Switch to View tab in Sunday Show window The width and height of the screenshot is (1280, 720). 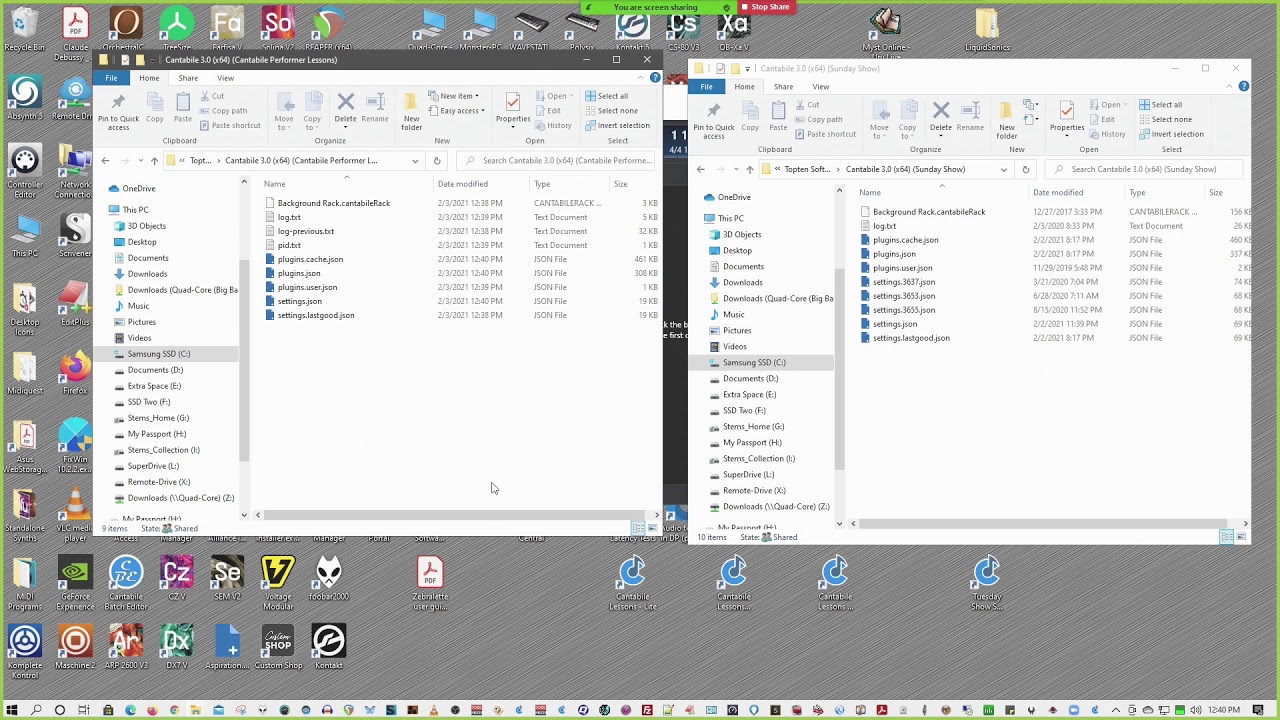tap(821, 87)
